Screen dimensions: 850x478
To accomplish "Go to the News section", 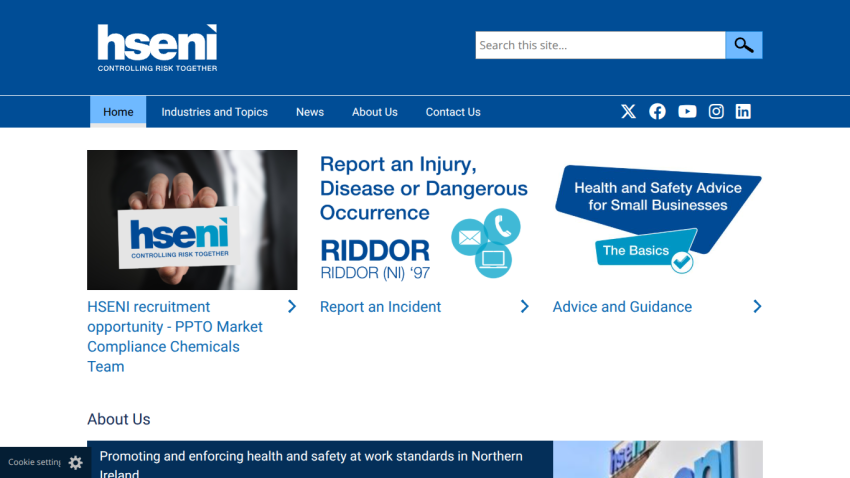I will coord(310,112).
